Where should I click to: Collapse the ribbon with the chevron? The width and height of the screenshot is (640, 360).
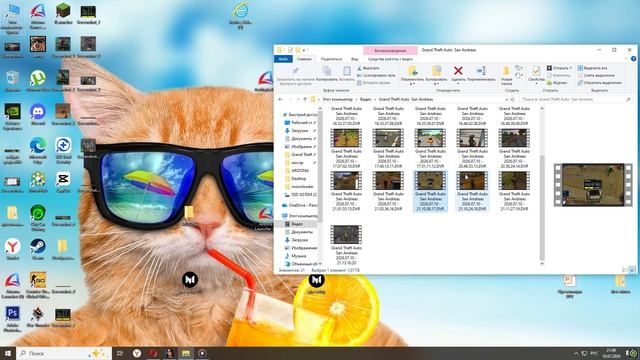point(627,59)
